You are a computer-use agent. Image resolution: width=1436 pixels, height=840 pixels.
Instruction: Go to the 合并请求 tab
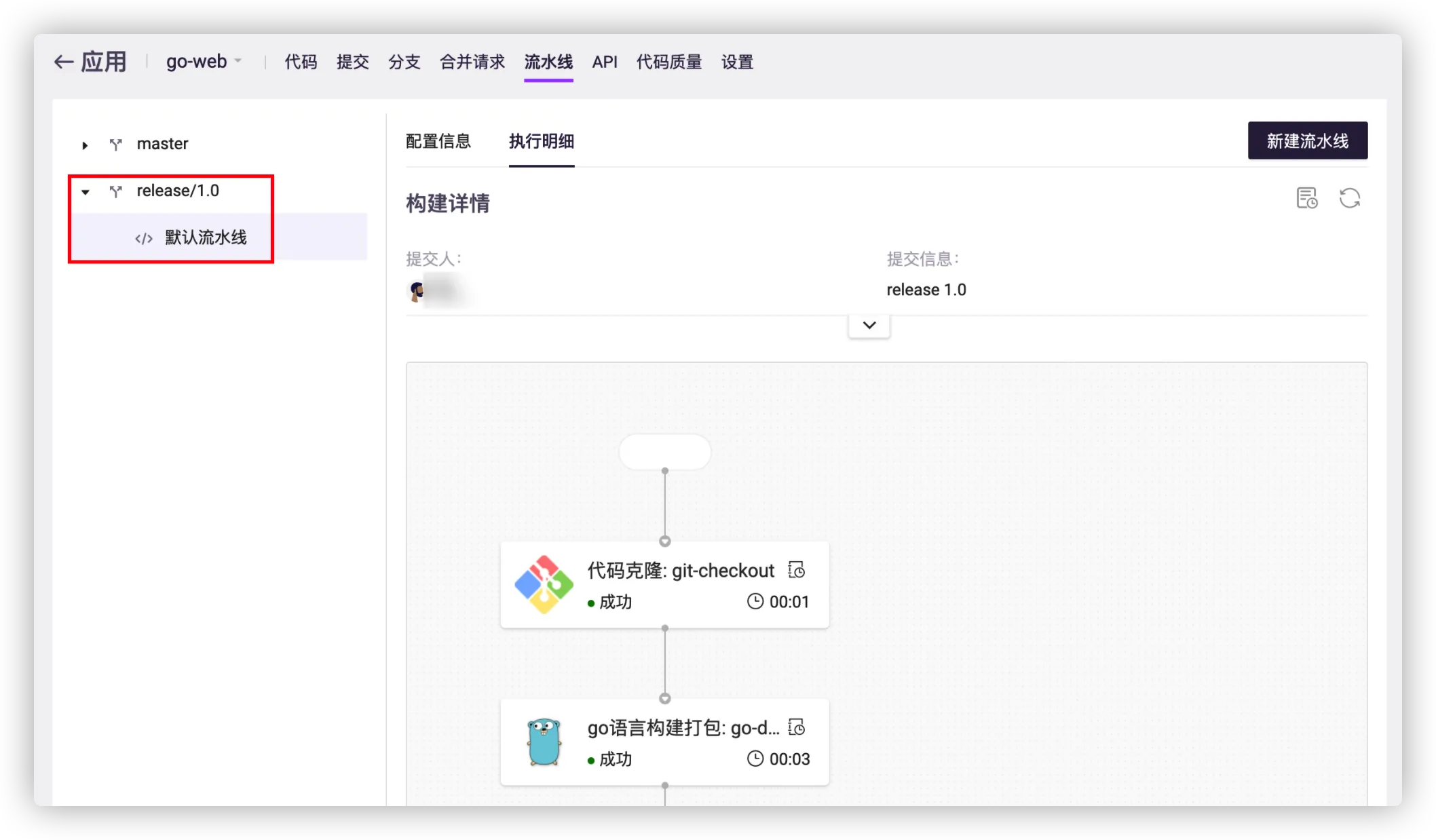472,62
